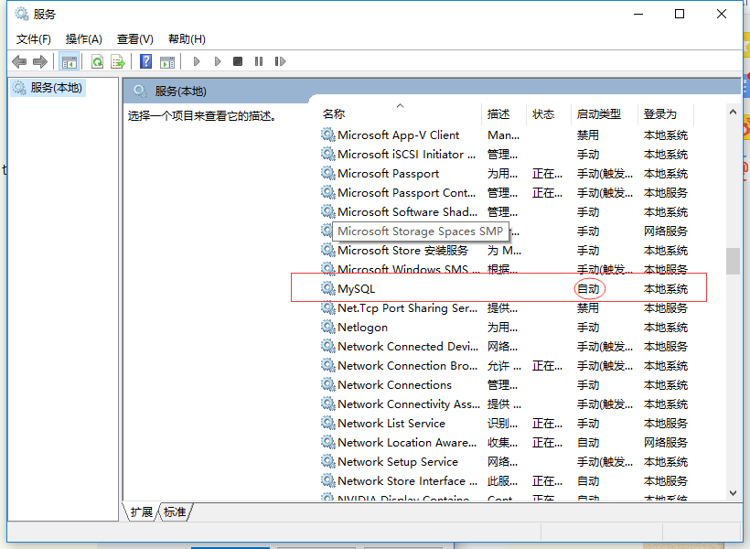Click the Restart Service toolbar icon
Image resolution: width=750 pixels, height=549 pixels.
pyautogui.click(x=280, y=62)
